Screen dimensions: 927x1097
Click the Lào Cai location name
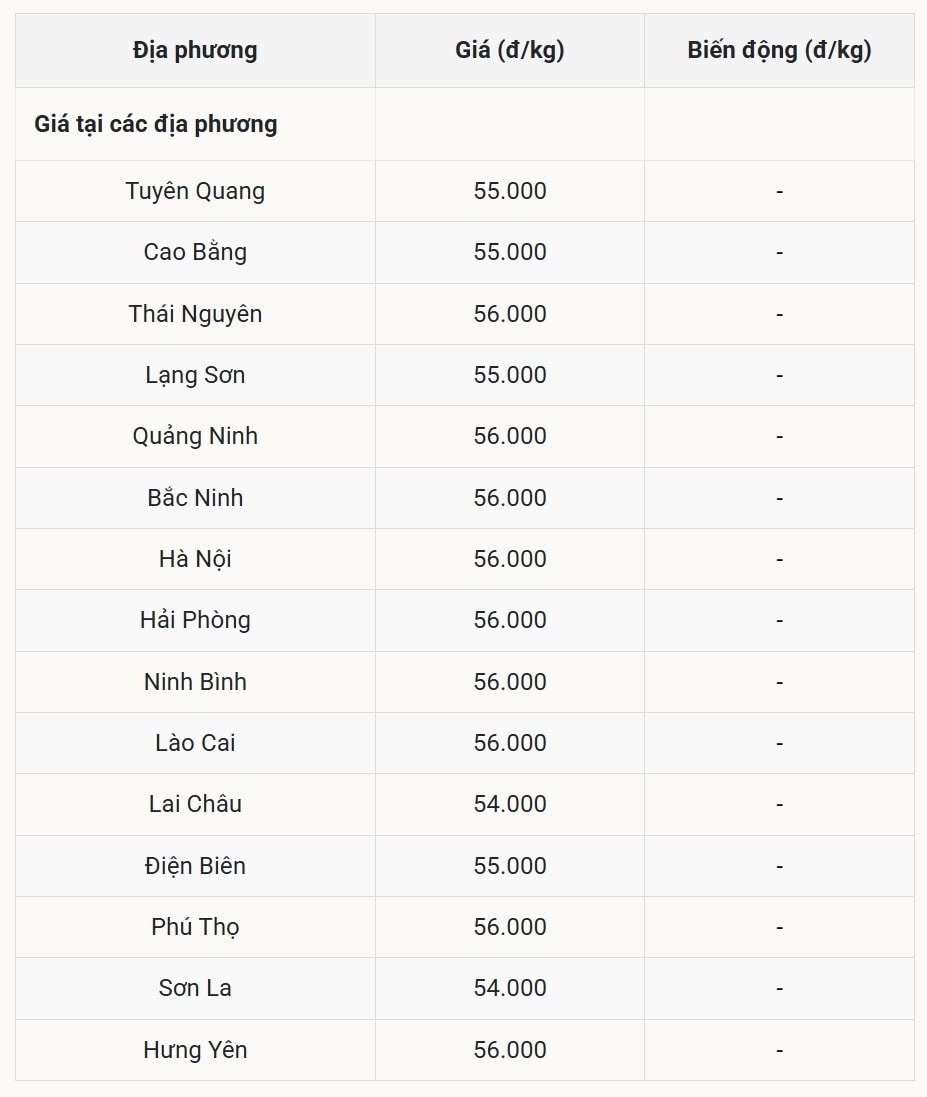[x=195, y=743]
